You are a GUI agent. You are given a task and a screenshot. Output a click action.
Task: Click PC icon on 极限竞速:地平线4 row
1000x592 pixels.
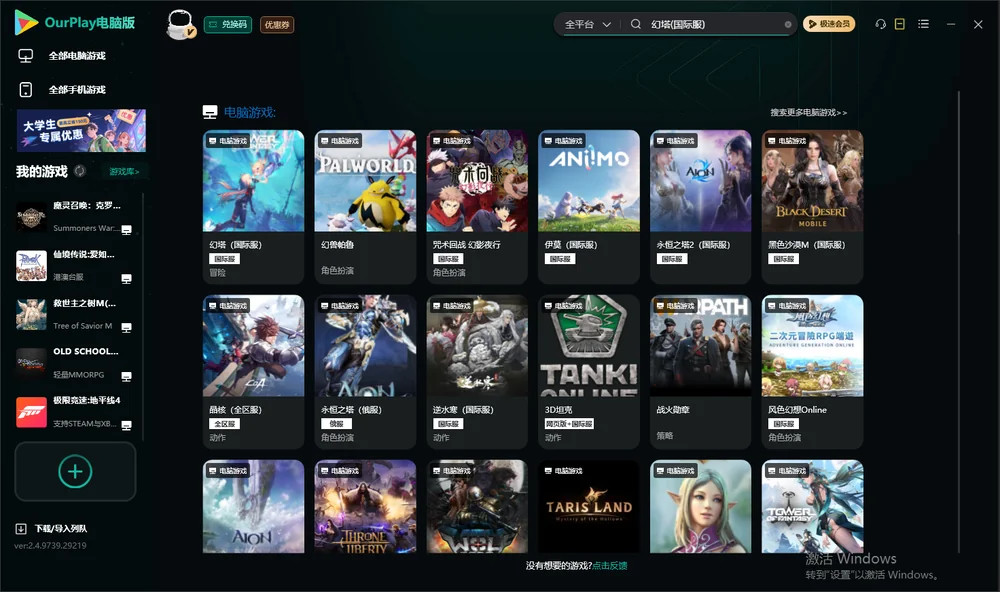tap(126, 426)
